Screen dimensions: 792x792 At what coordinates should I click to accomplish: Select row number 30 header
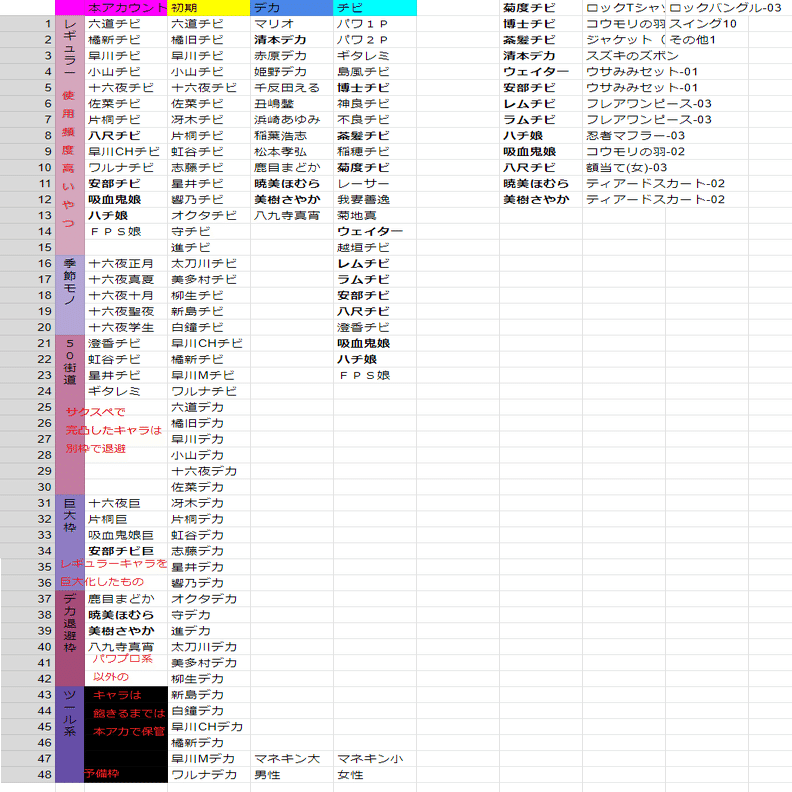pyautogui.click(x=27, y=487)
